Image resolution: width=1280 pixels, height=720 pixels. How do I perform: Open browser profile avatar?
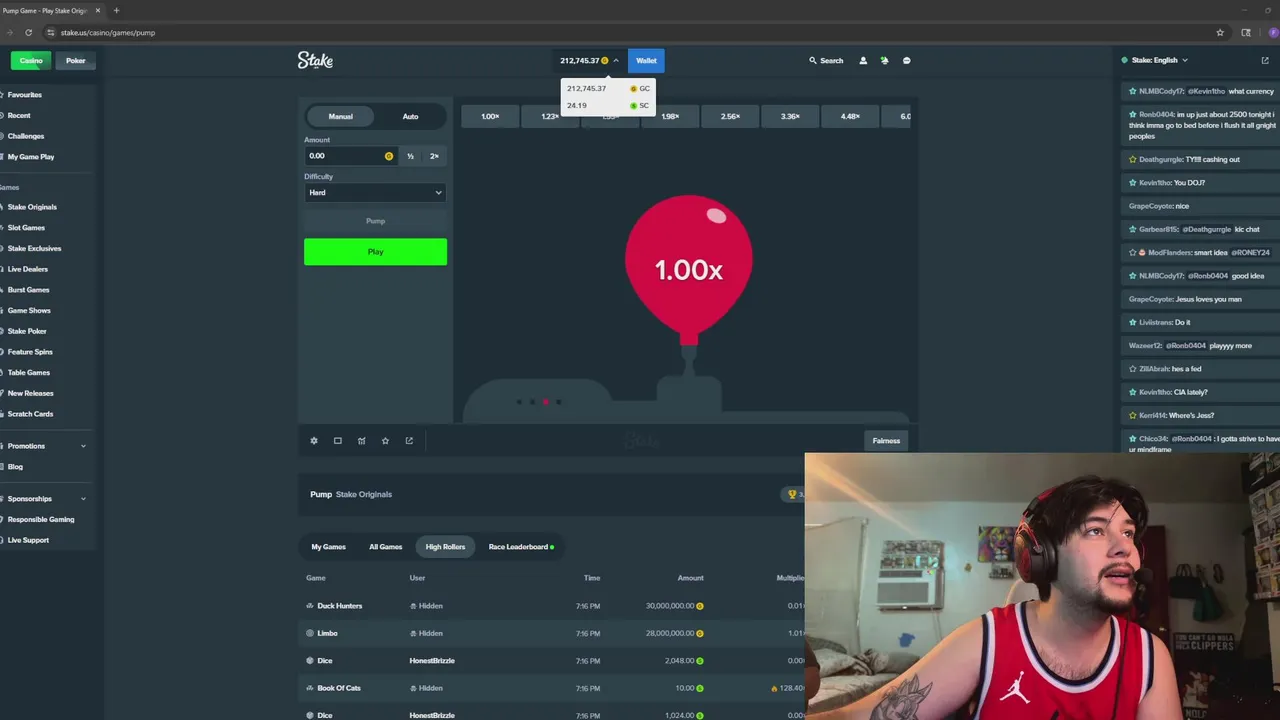pos(1273,32)
